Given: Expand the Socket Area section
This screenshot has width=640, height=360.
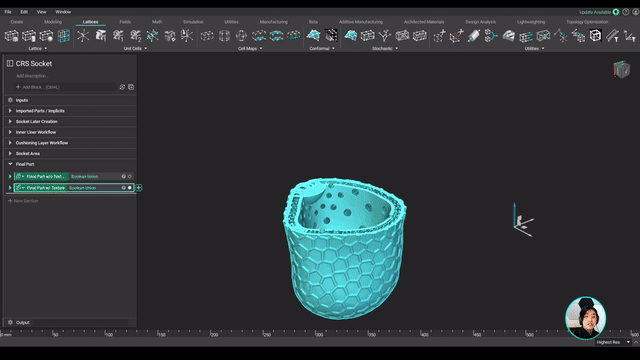Looking at the screenshot, I should pyautogui.click(x=10, y=153).
